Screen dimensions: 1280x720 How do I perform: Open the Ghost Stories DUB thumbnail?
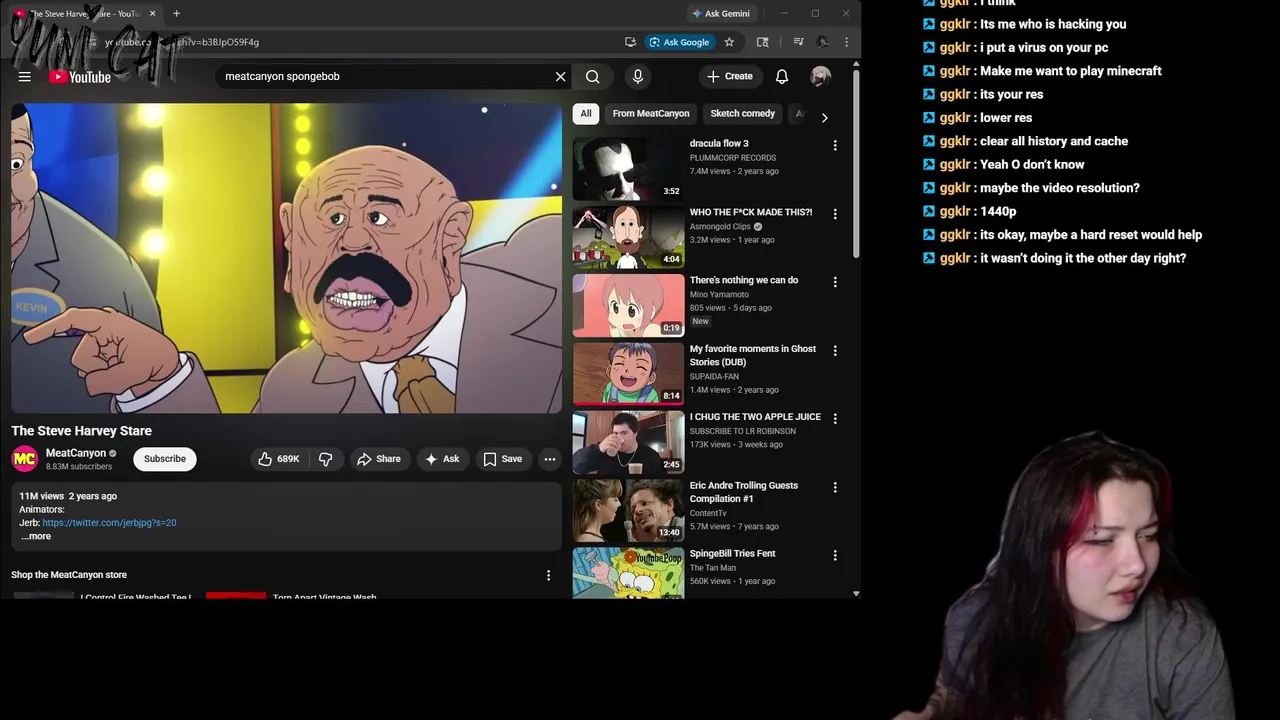[x=628, y=374]
